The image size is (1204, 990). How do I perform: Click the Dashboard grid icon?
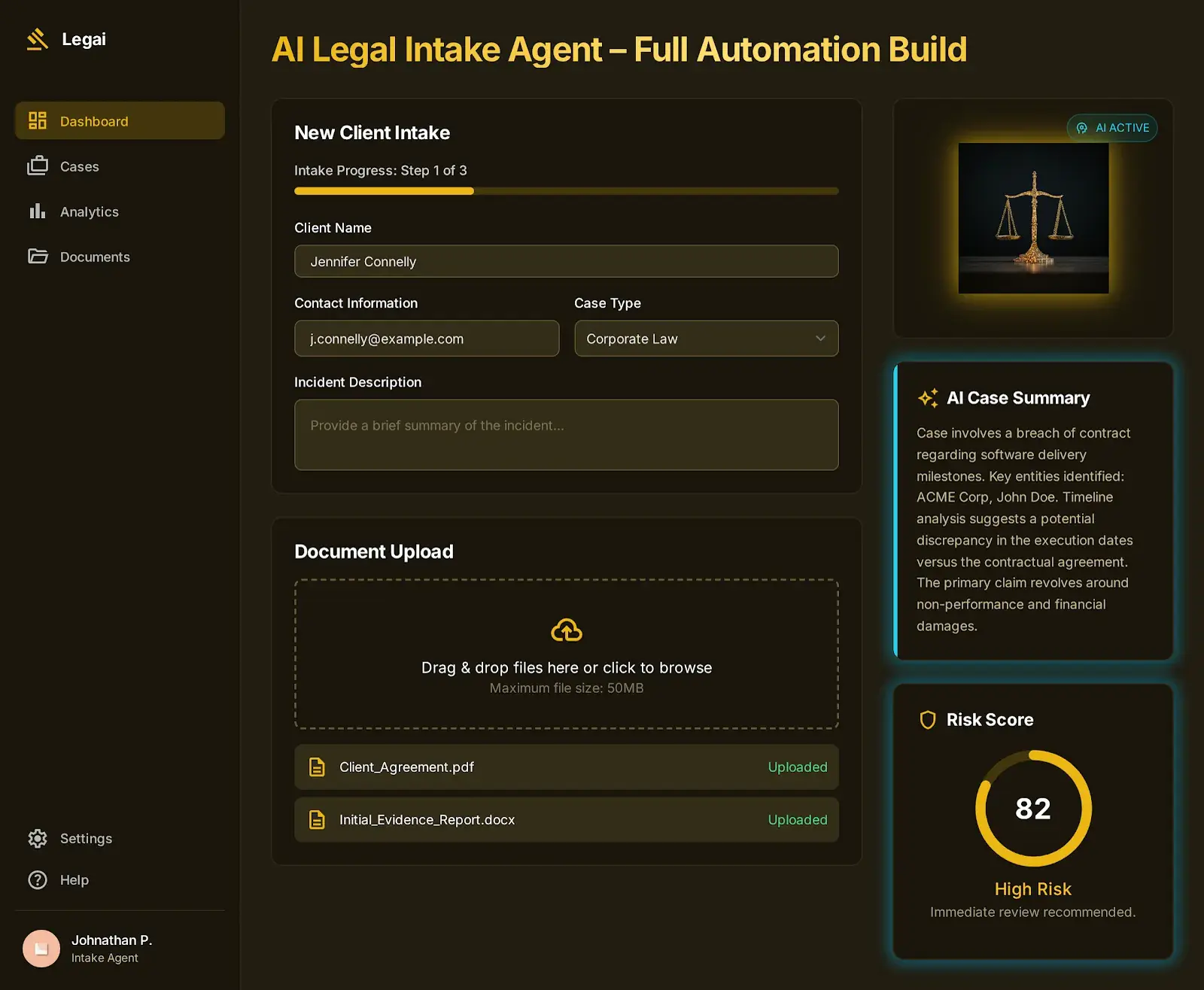point(38,120)
